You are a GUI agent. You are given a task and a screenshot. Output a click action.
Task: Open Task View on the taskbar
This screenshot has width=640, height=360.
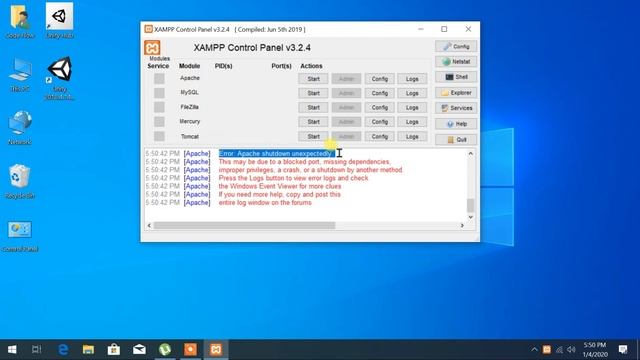coord(37,349)
